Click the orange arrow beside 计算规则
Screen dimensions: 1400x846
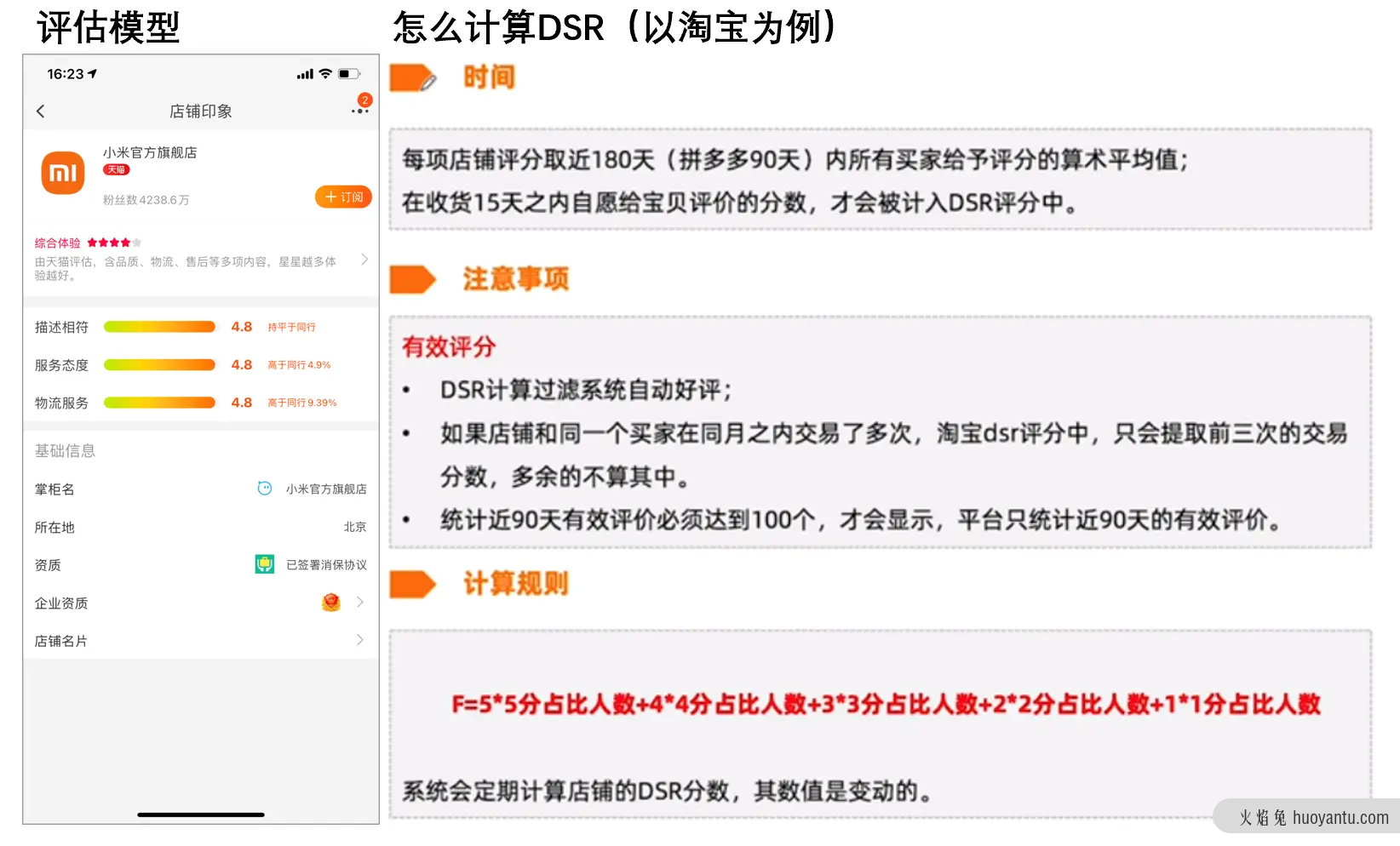(x=413, y=584)
